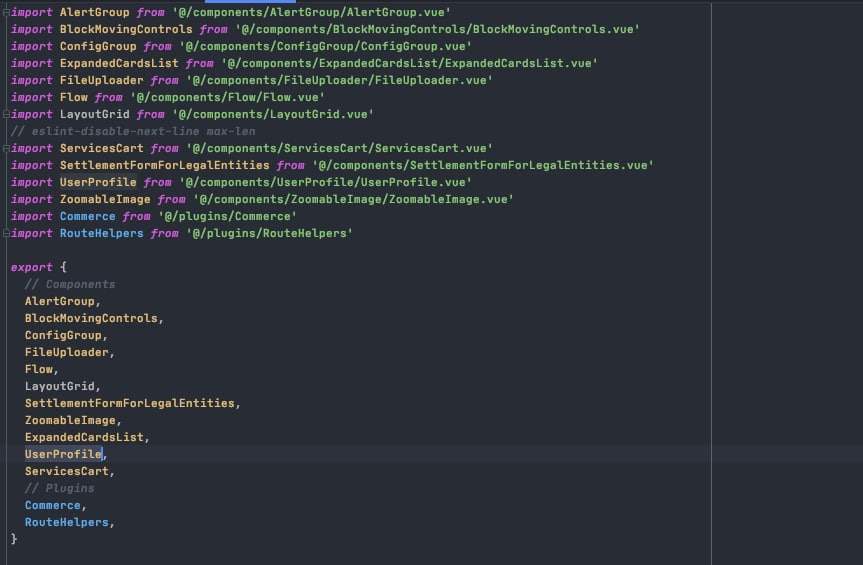This screenshot has width=863, height=565.
Task: Click Flow in the export list
Action: [39, 370]
